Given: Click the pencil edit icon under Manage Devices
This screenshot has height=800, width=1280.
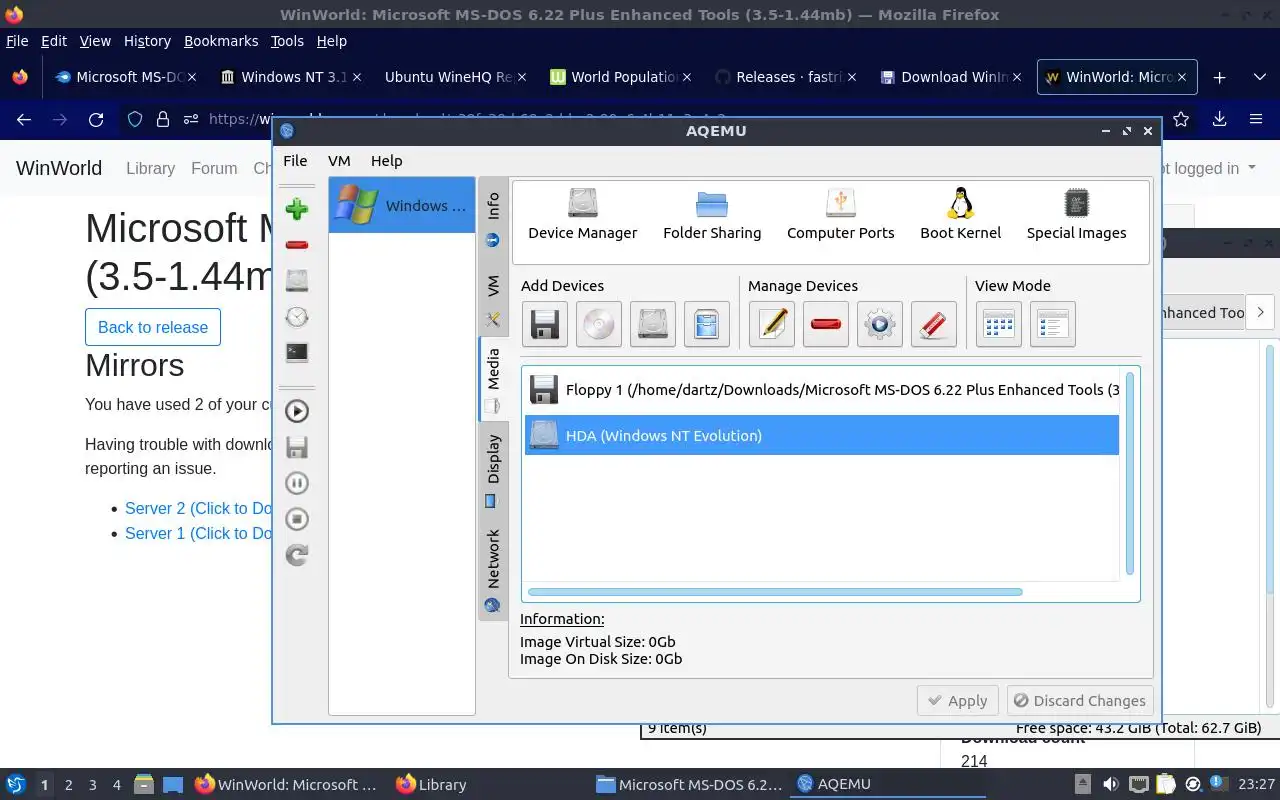Looking at the screenshot, I should (x=772, y=324).
